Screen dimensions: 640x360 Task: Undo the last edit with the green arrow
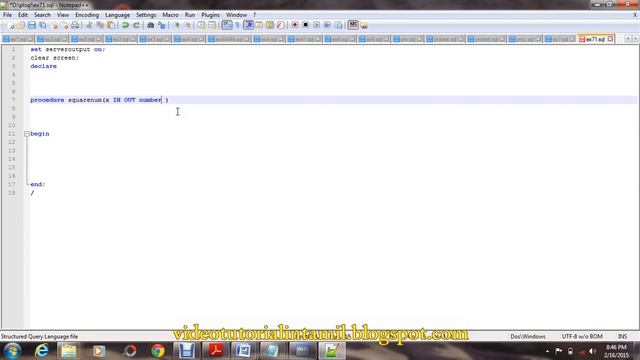[x=125, y=25]
